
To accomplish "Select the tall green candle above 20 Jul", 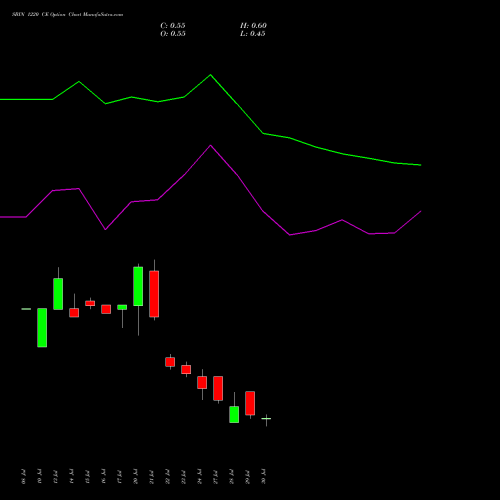I will coord(138,286).
